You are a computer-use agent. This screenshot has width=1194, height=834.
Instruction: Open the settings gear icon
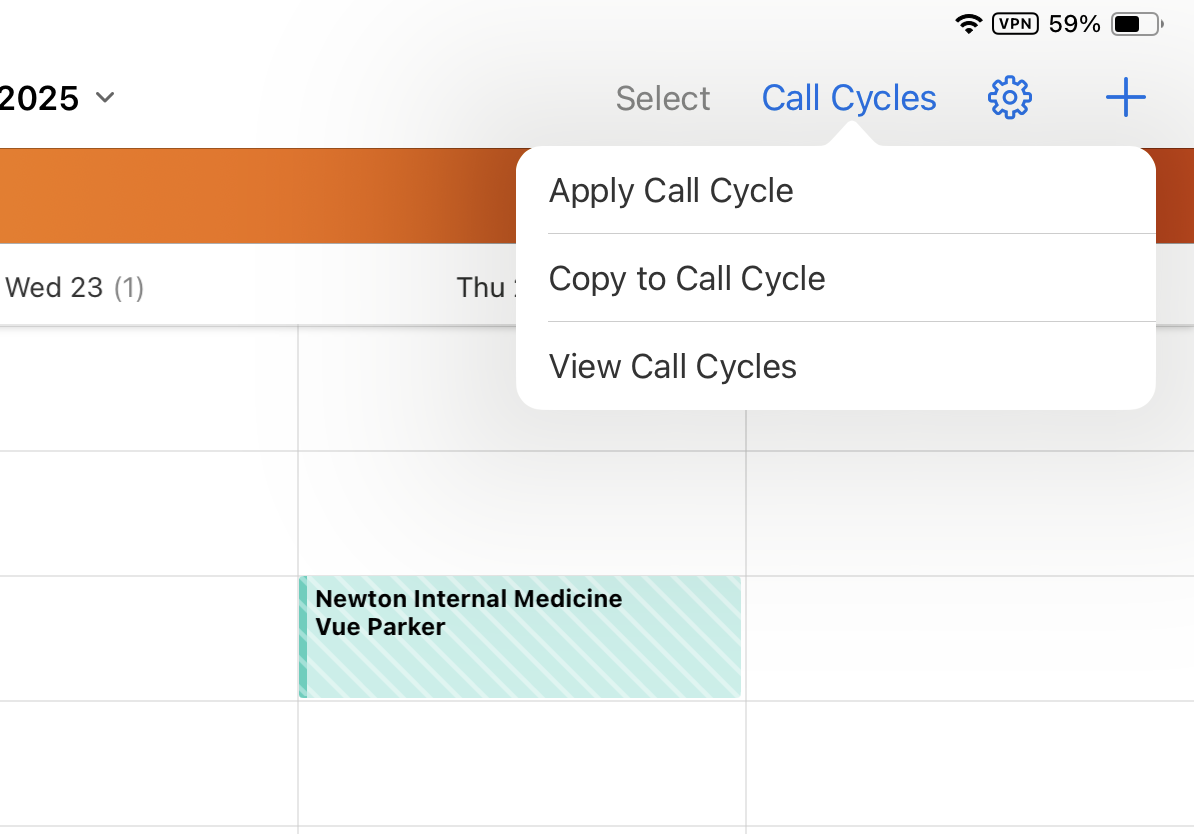pos(1009,98)
